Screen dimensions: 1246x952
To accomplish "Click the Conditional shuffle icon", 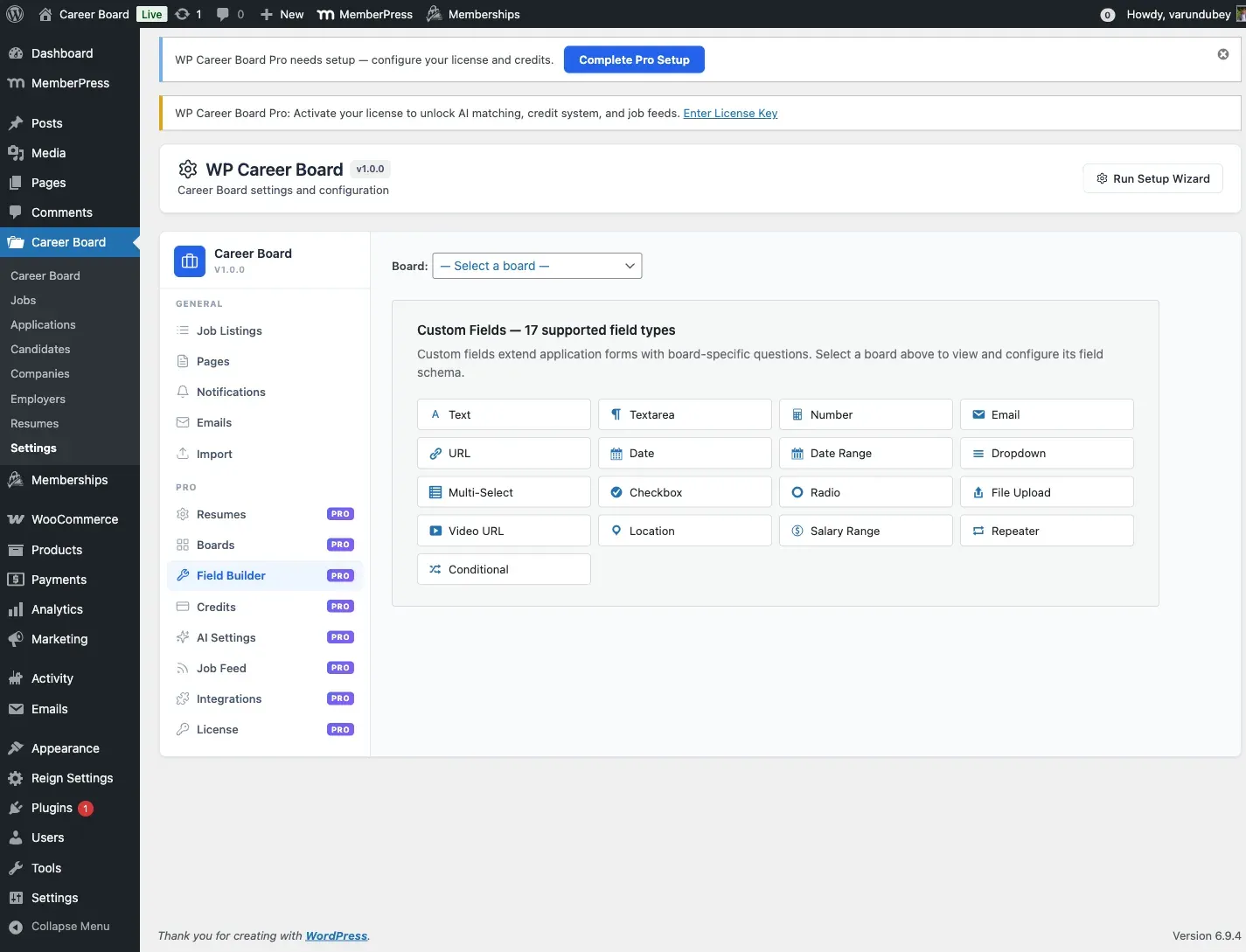I will [x=435, y=569].
